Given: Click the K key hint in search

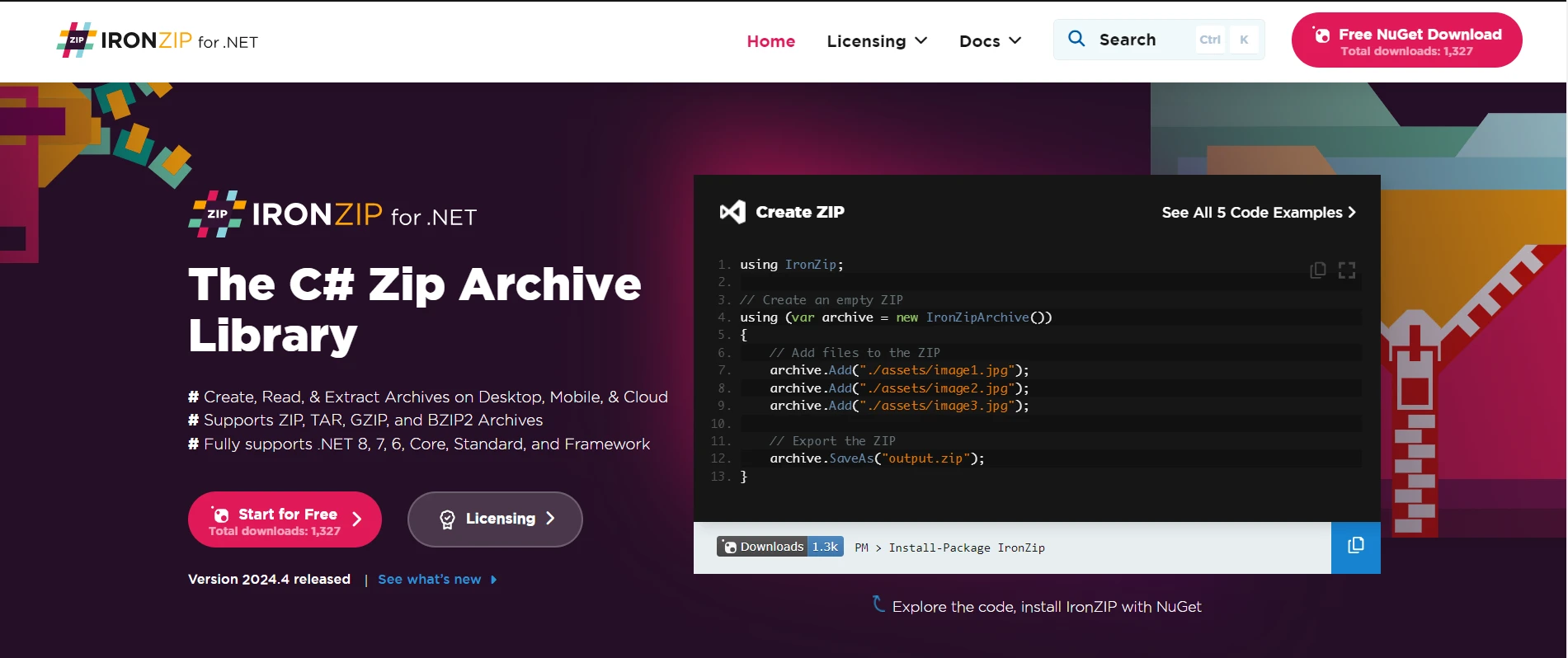Looking at the screenshot, I should tap(1244, 40).
